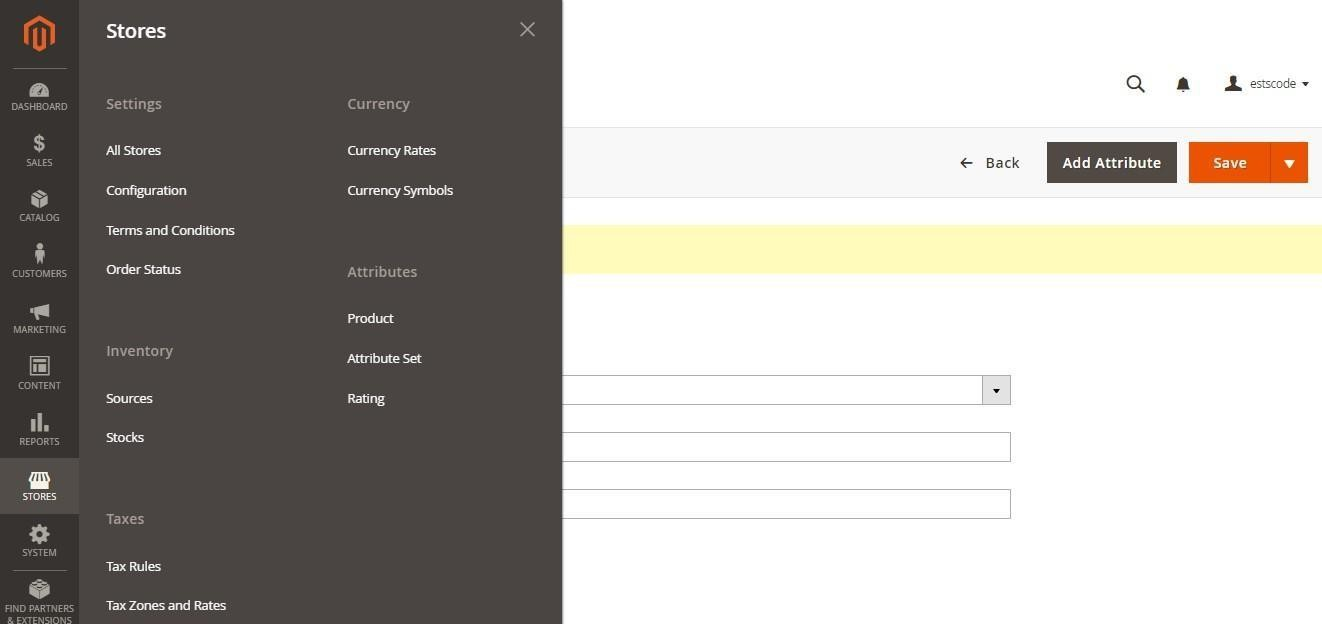Open the estscode account dropdown
Viewport: 1322px width, 624px height.
[x=1267, y=84]
